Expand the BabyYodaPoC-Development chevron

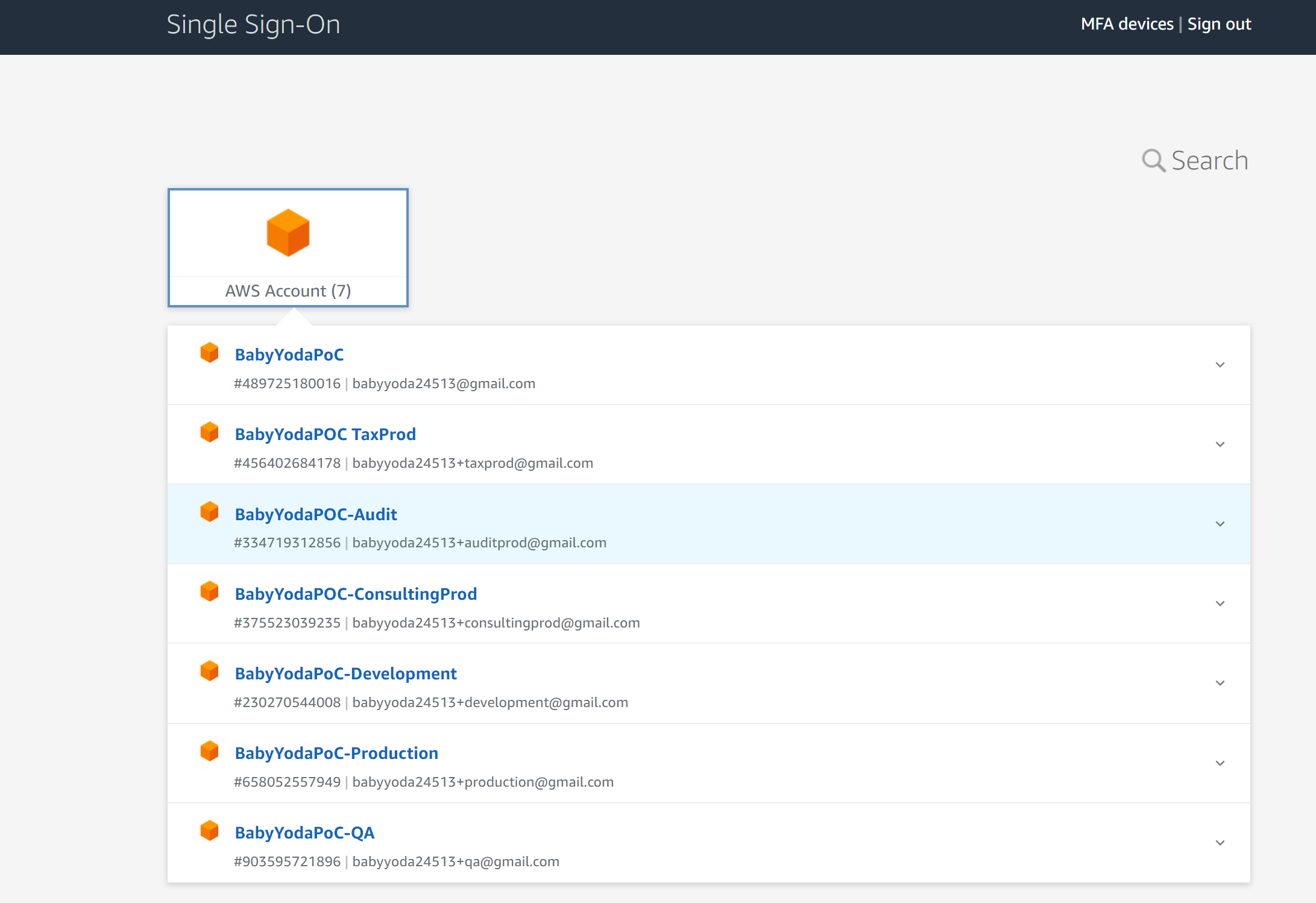click(1220, 683)
